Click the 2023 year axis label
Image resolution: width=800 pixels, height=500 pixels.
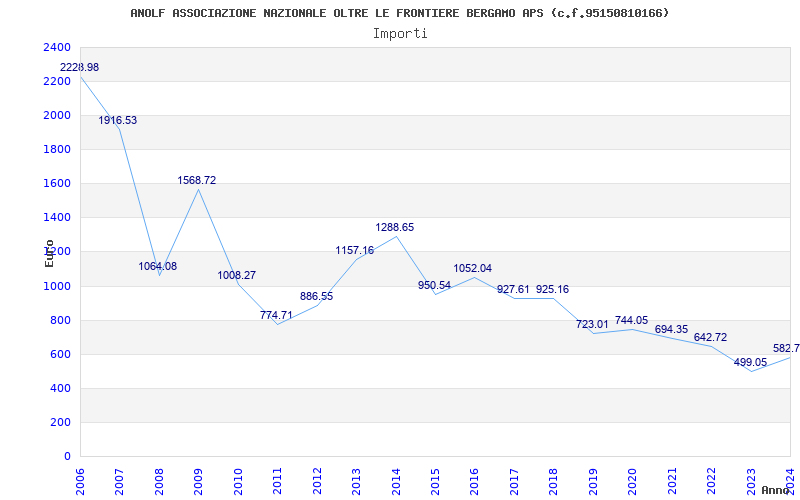[x=751, y=482]
